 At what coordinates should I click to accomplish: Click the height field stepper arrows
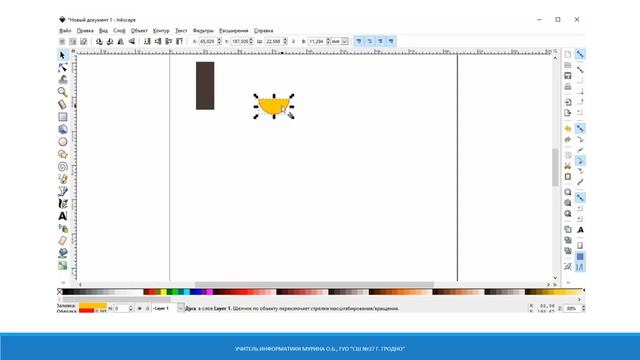328,41
